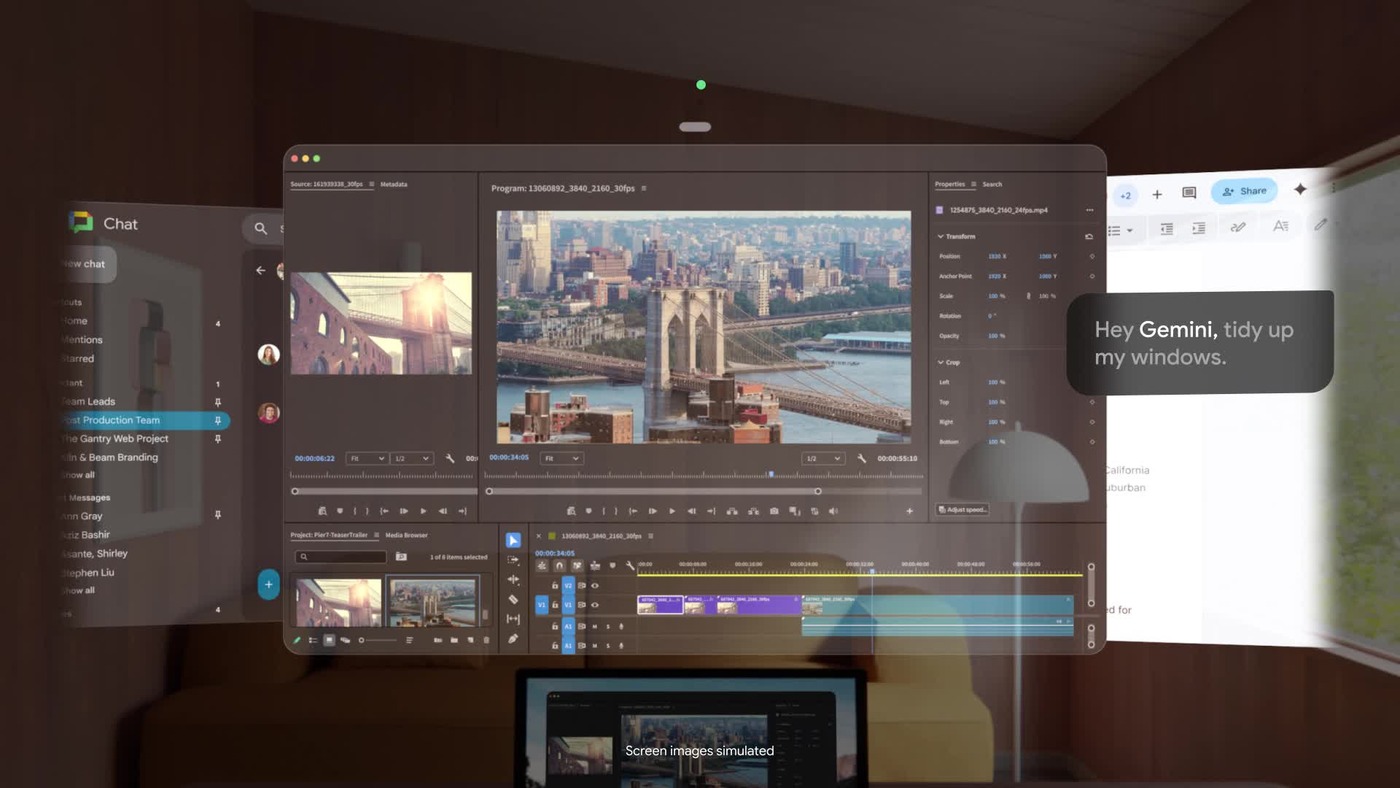1400x788 pixels.
Task: Activate the Slip tool
Action: [513, 619]
